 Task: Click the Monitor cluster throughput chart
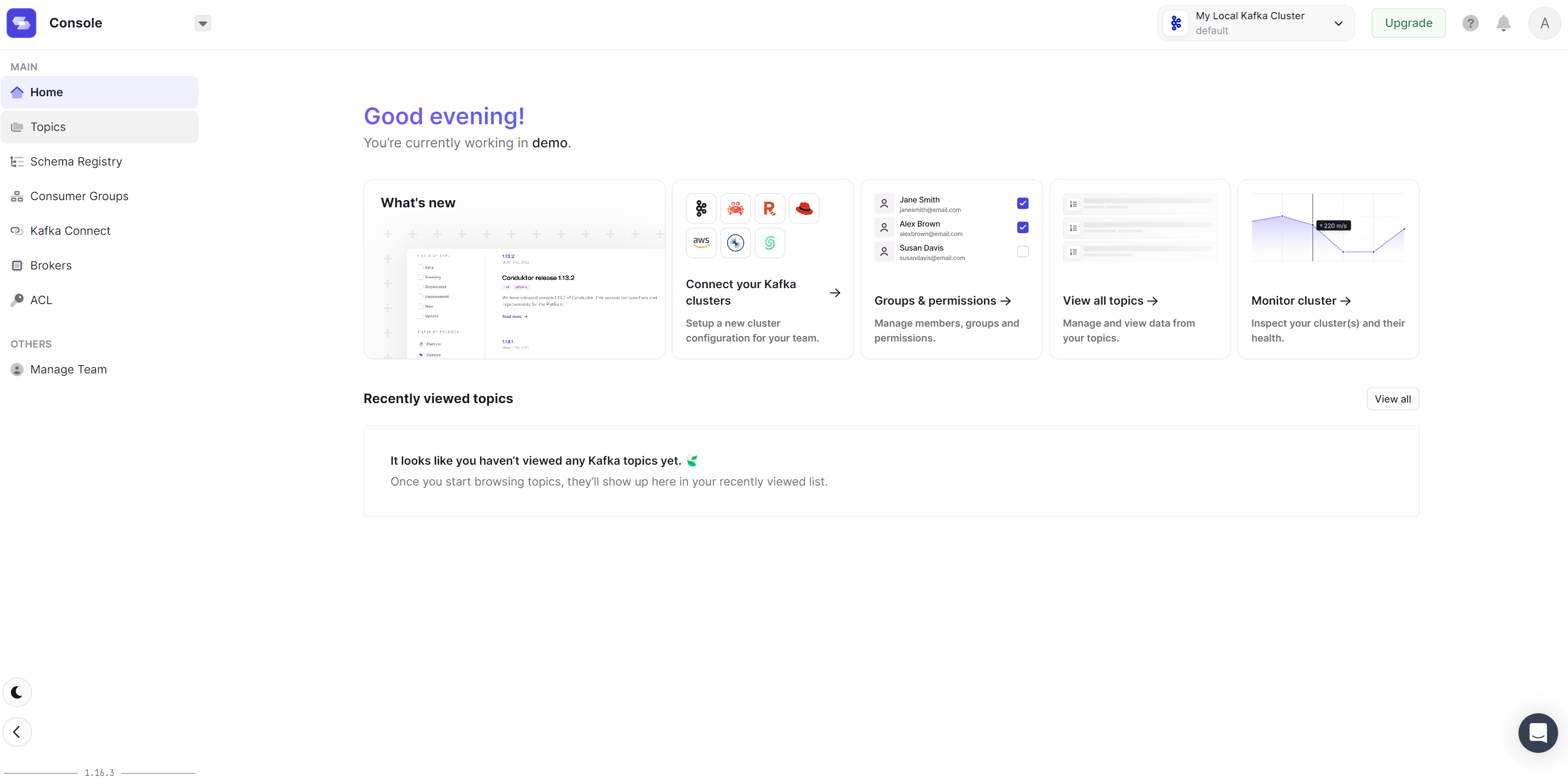tap(1327, 228)
